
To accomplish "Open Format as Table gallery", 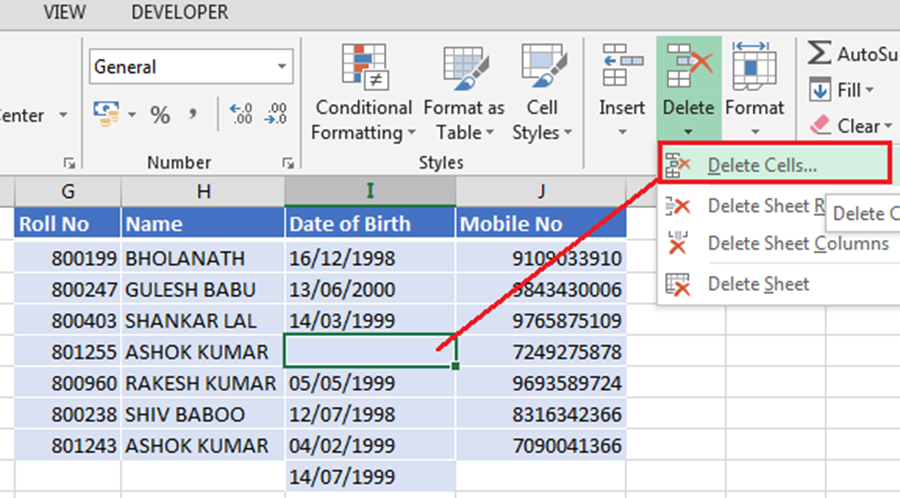I will point(463,68).
